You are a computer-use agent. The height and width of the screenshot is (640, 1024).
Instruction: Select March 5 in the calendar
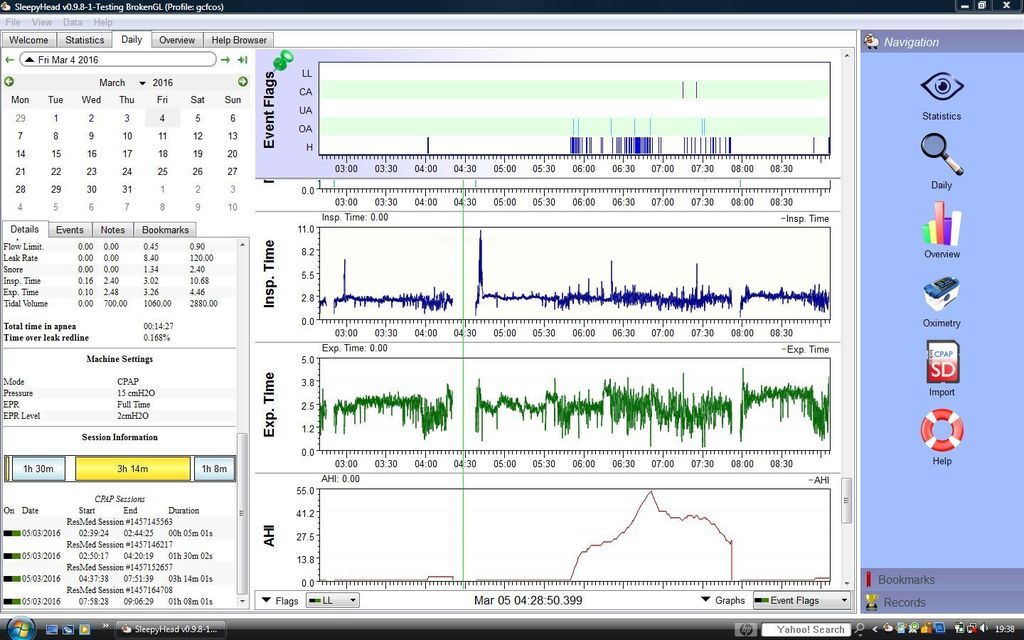coord(197,118)
